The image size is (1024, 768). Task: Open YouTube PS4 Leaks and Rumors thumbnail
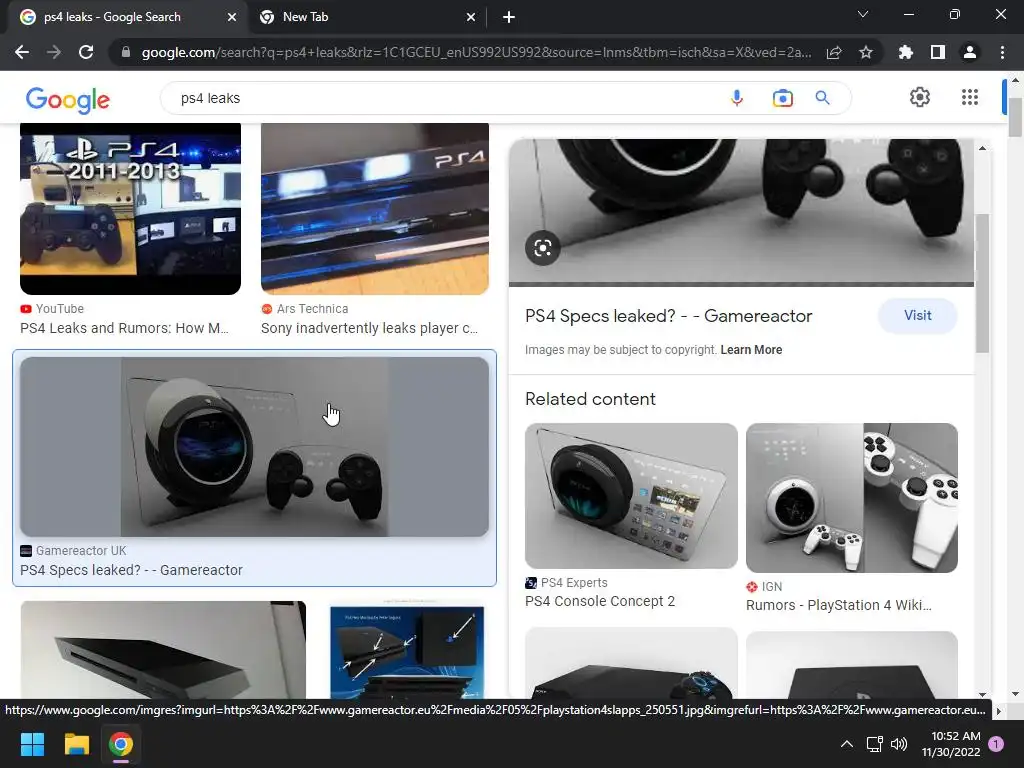pos(131,208)
